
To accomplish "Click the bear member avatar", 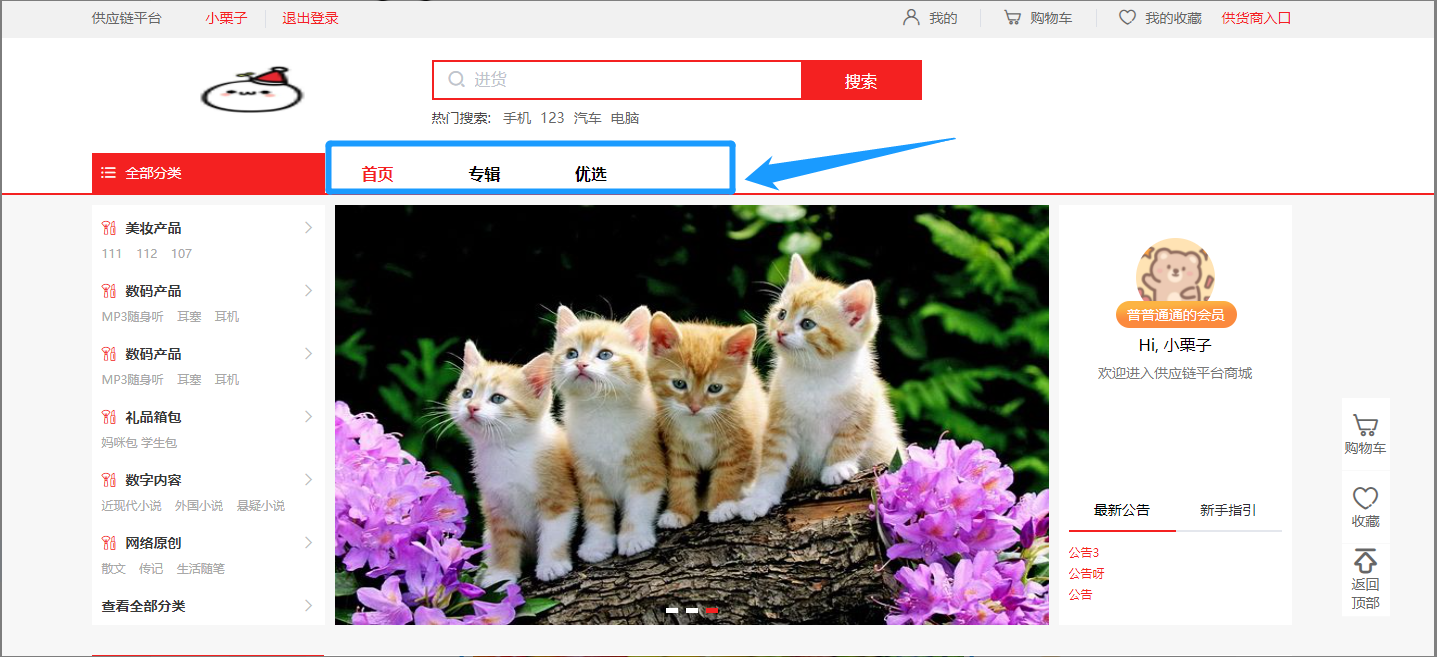I will pyautogui.click(x=1175, y=270).
